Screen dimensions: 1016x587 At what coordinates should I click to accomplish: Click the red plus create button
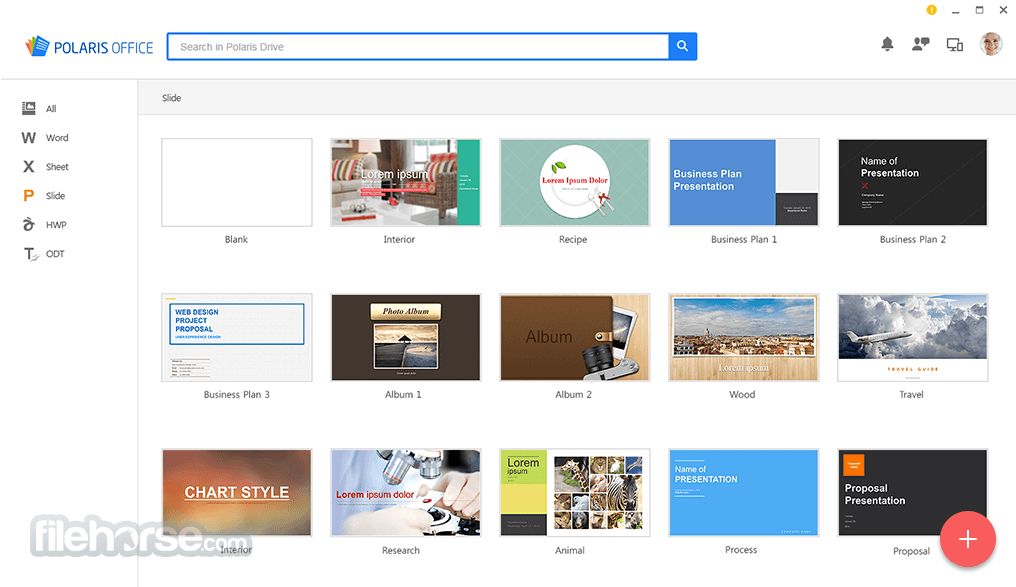click(x=967, y=539)
